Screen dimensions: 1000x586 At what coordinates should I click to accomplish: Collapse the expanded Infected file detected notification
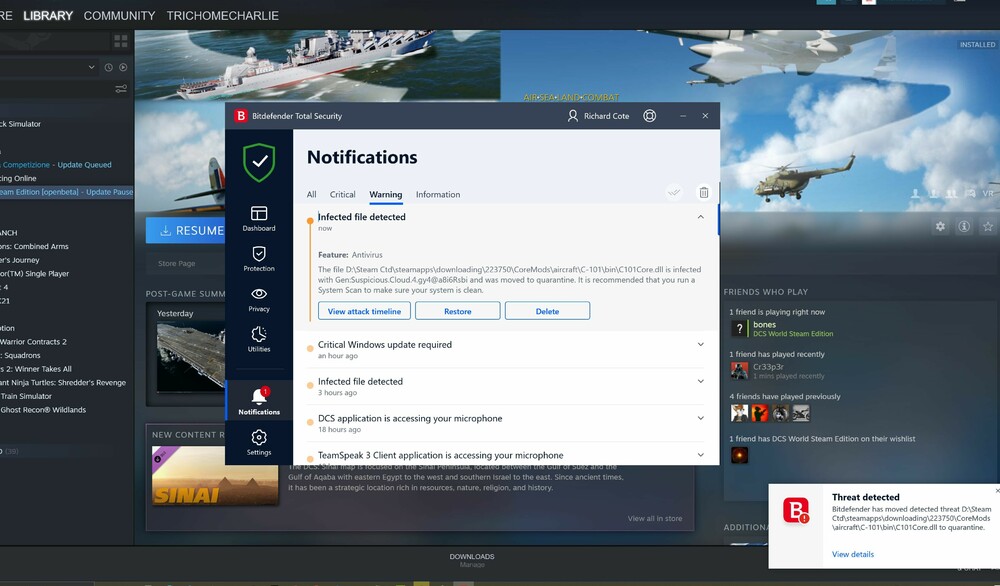tap(703, 216)
